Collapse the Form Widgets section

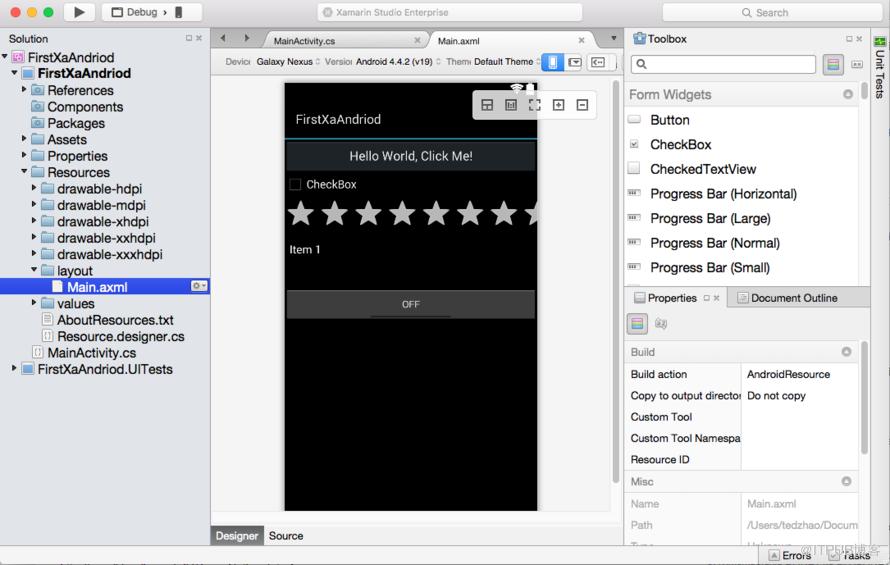(847, 94)
